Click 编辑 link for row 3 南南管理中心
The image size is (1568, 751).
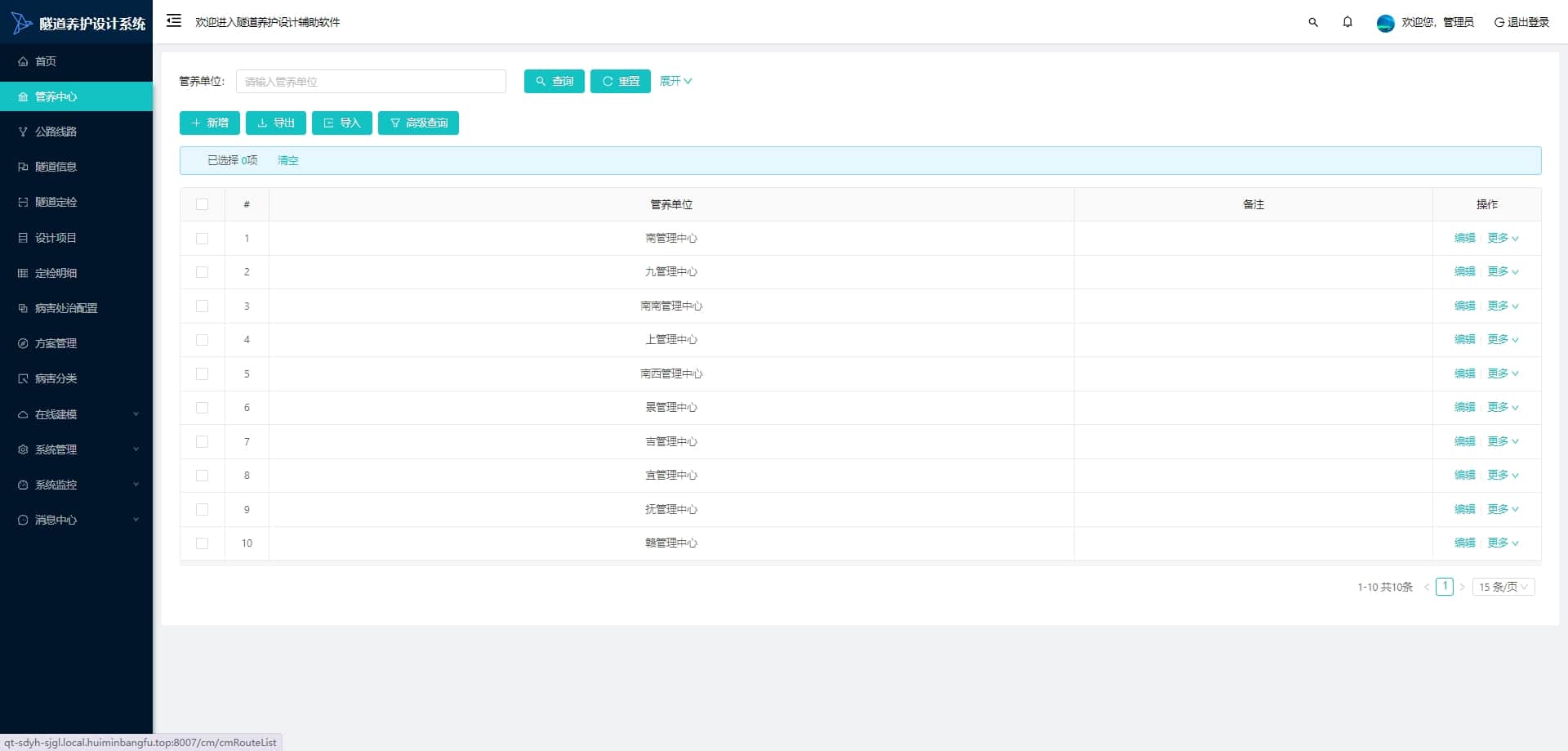coord(1465,306)
